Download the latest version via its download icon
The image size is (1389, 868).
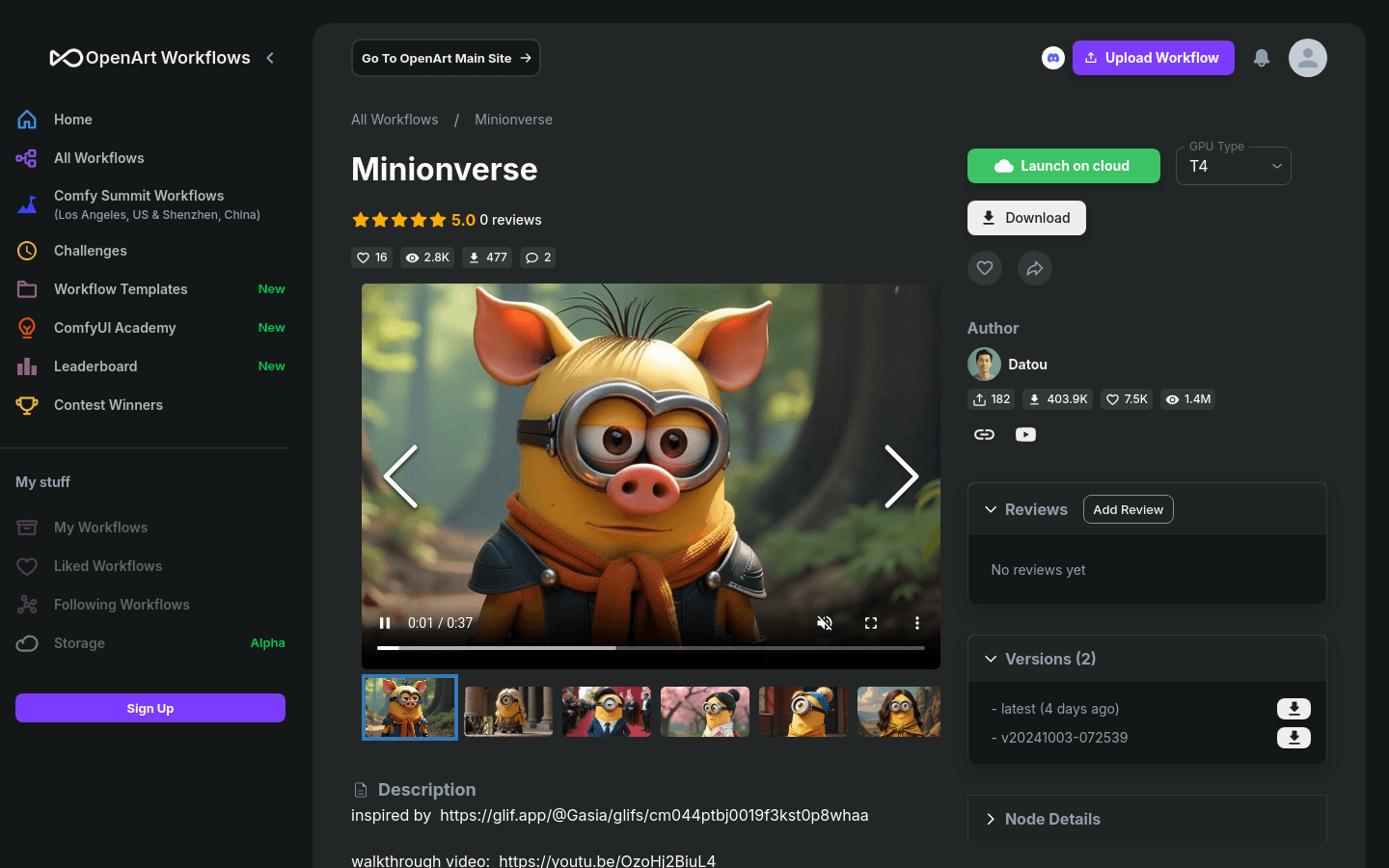(1293, 708)
